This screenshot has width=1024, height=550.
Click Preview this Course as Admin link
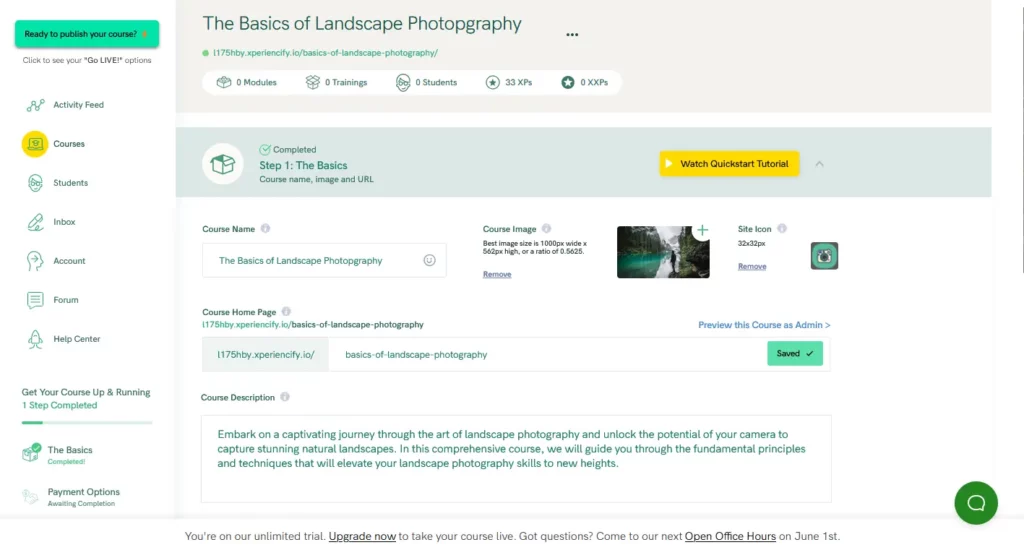coord(764,325)
